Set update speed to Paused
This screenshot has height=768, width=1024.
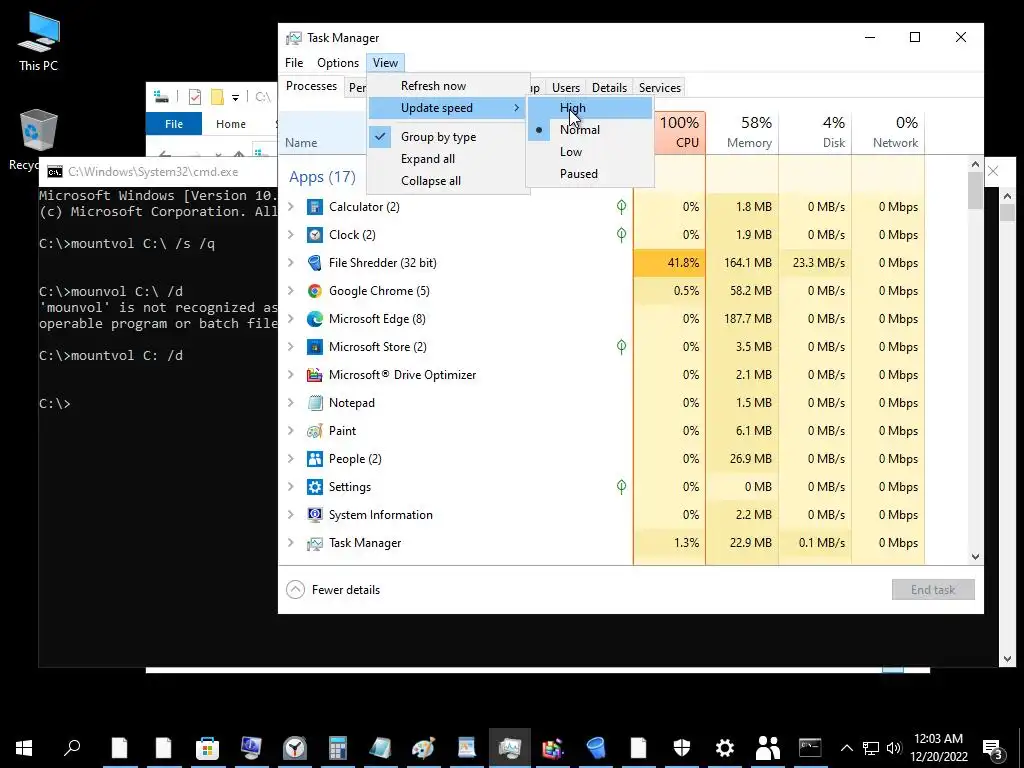pyautogui.click(x=590, y=174)
